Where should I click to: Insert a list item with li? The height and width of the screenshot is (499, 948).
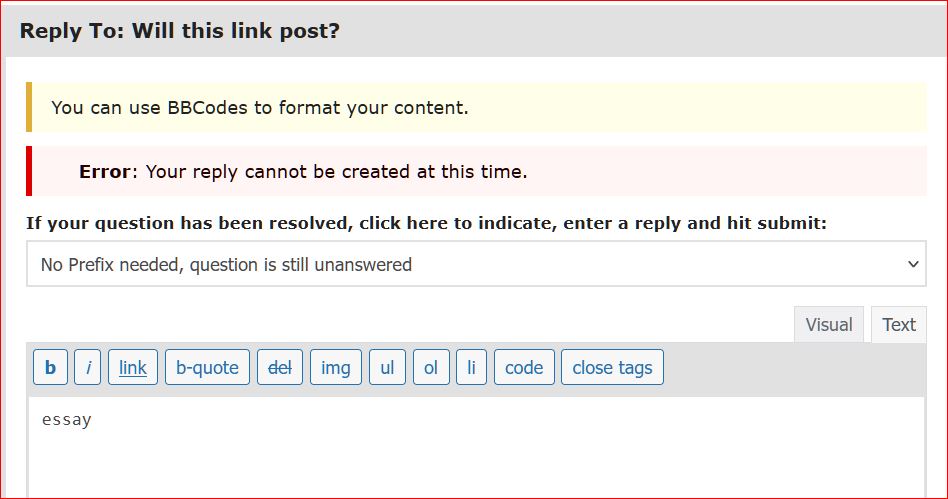pyautogui.click(x=471, y=368)
